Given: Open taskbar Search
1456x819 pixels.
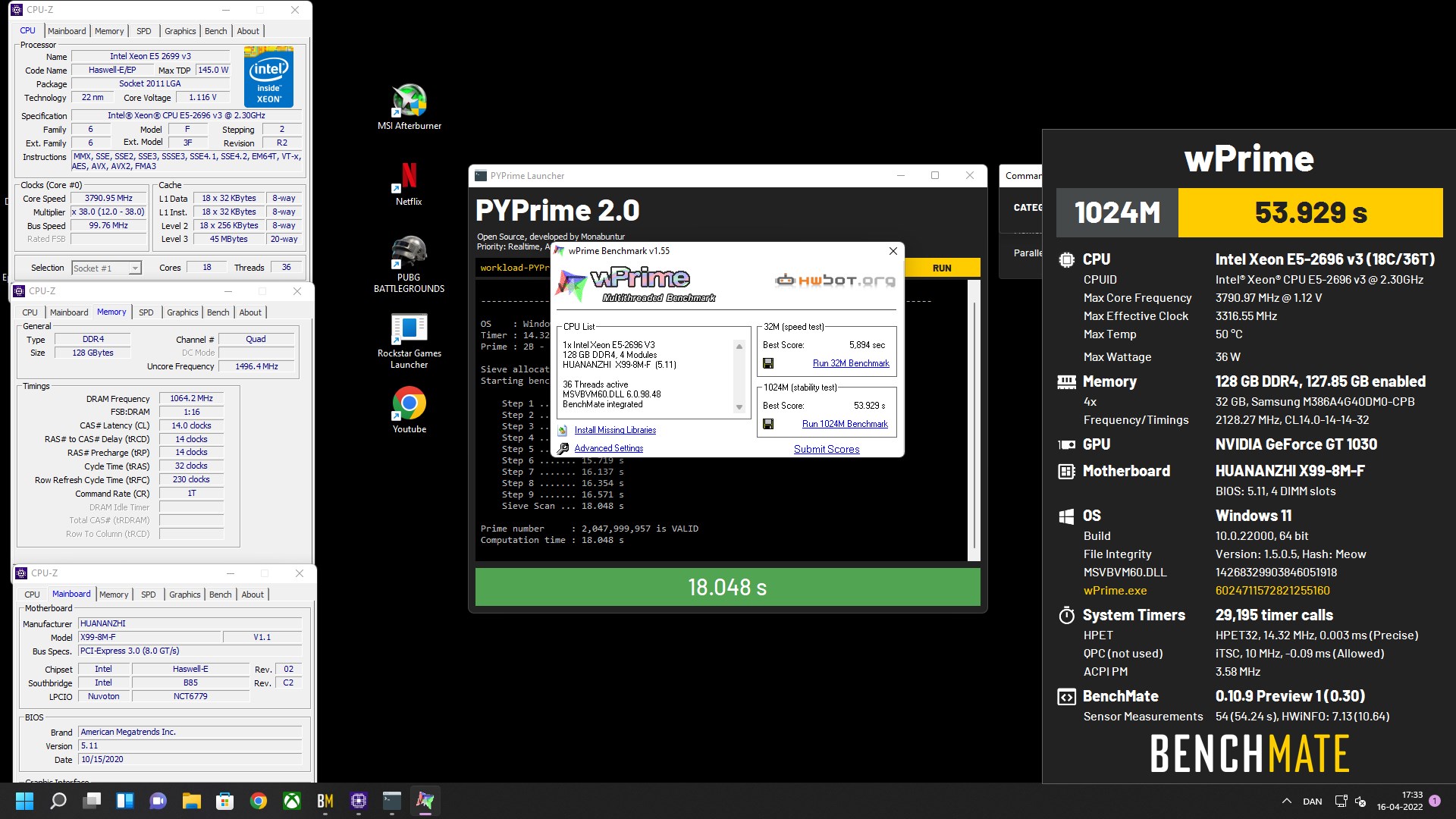Looking at the screenshot, I should (58, 801).
